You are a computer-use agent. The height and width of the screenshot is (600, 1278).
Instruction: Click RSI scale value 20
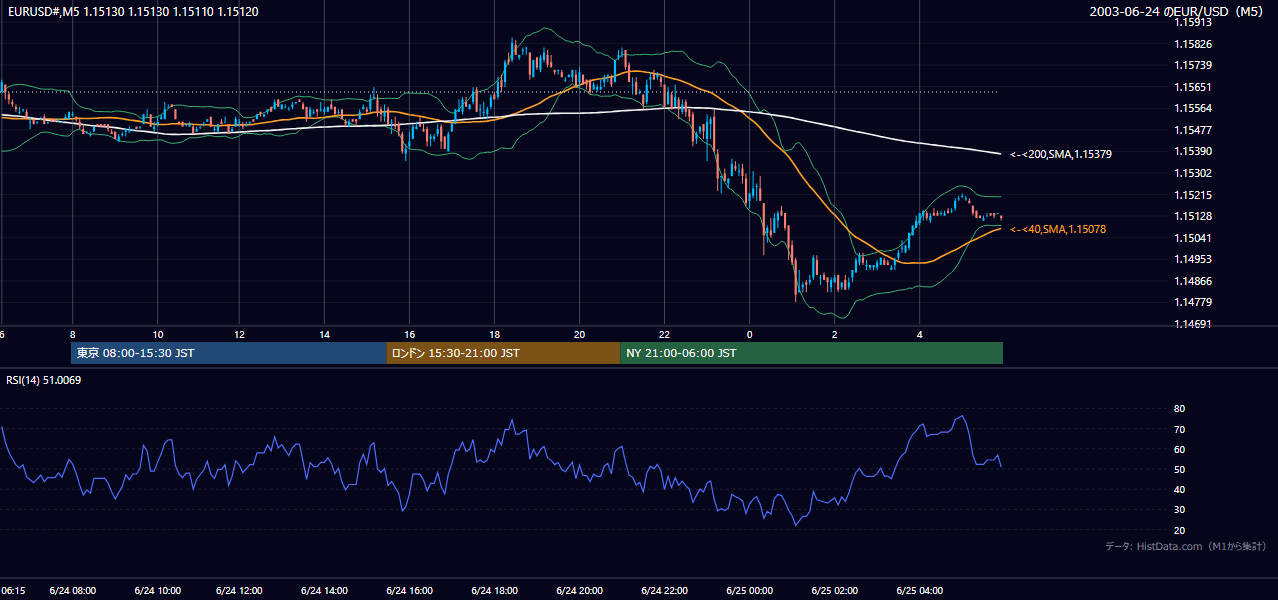pos(1179,530)
